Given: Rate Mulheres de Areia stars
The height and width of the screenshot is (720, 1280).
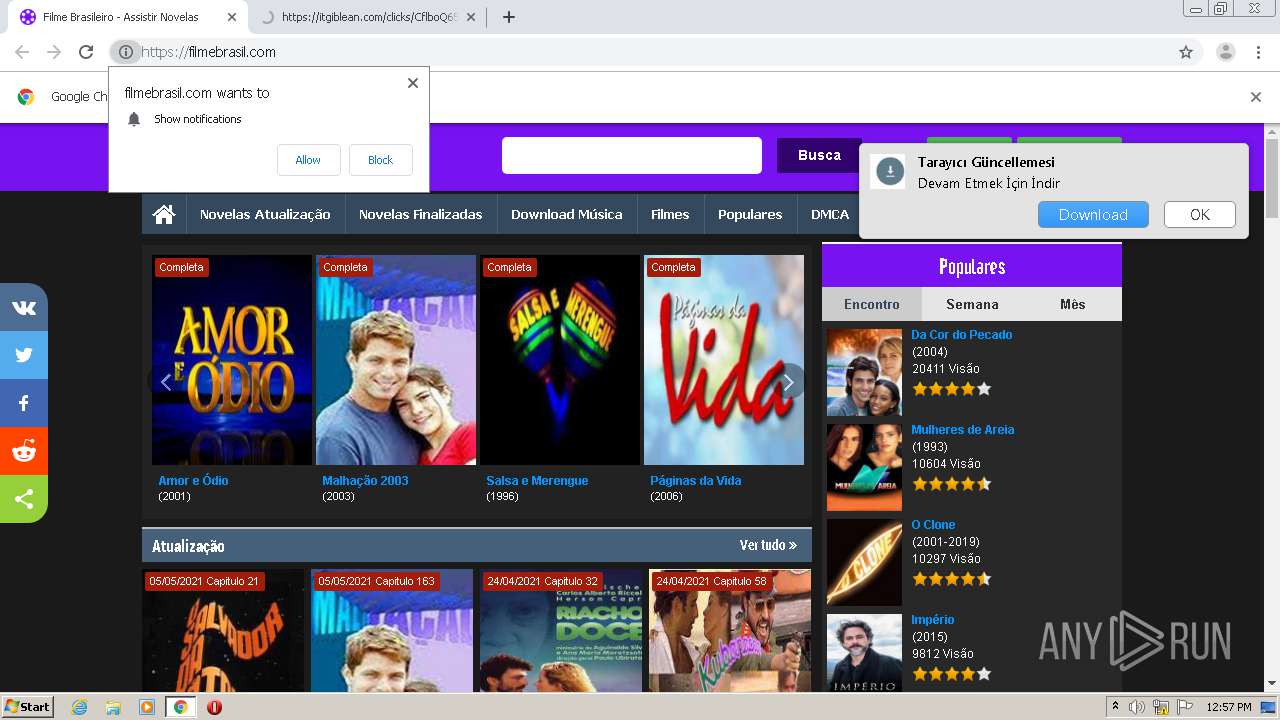Looking at the screenshot, I should point(951,484).
